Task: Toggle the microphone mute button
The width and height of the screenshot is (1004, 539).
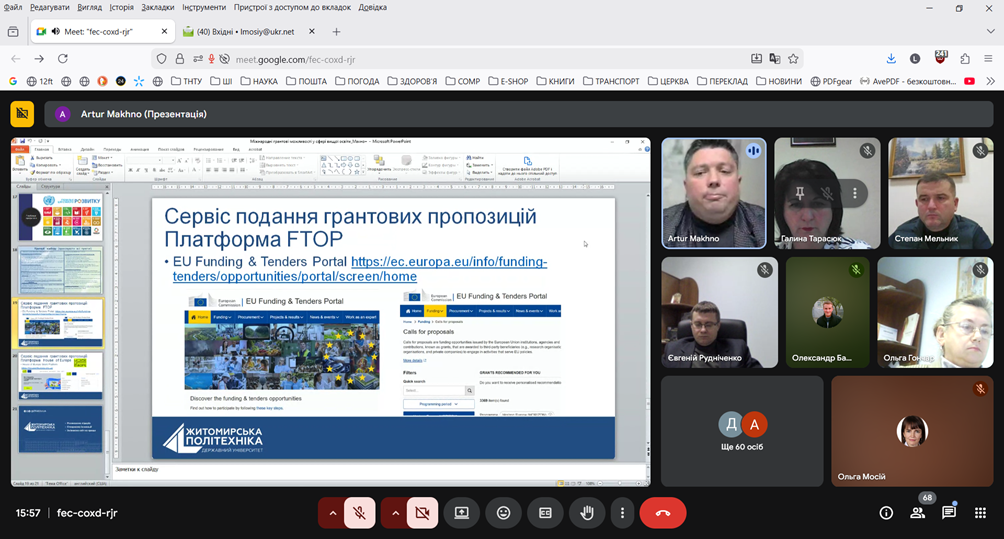Action: (x=359, y=513)
